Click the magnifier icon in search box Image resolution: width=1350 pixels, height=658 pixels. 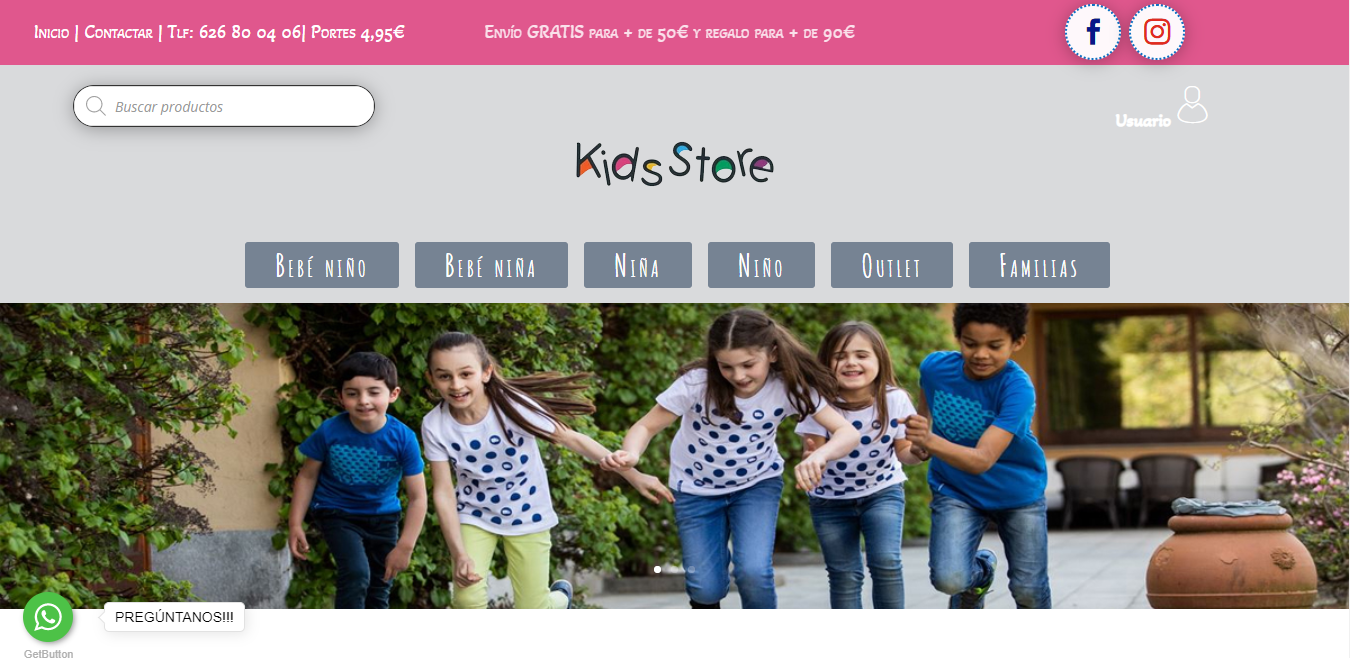point(96,106)
